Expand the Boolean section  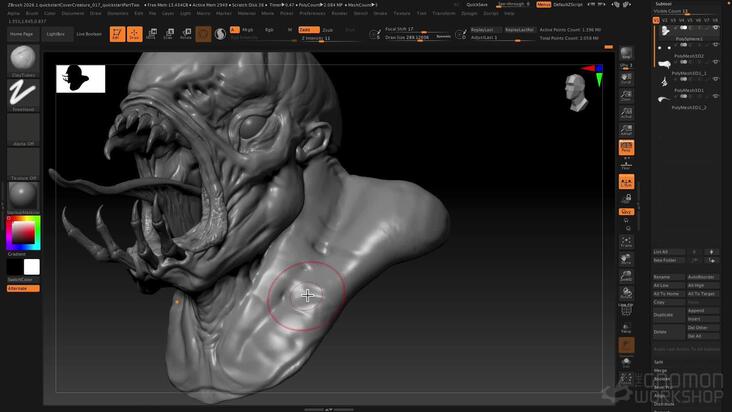pyautogui.click(x=662, y=379)
